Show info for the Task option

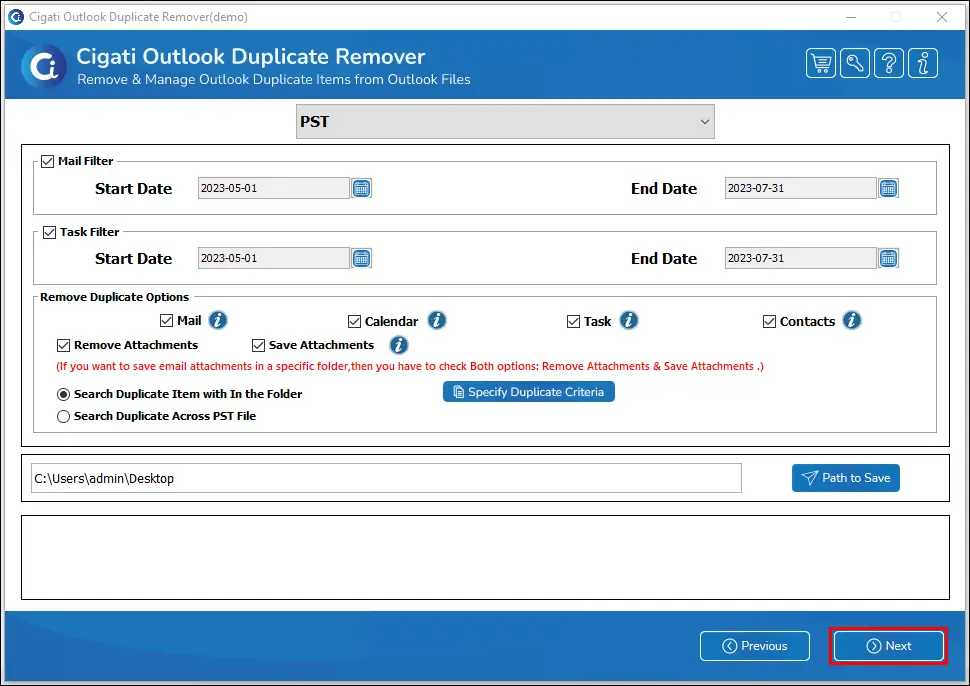tap(629, 320)
